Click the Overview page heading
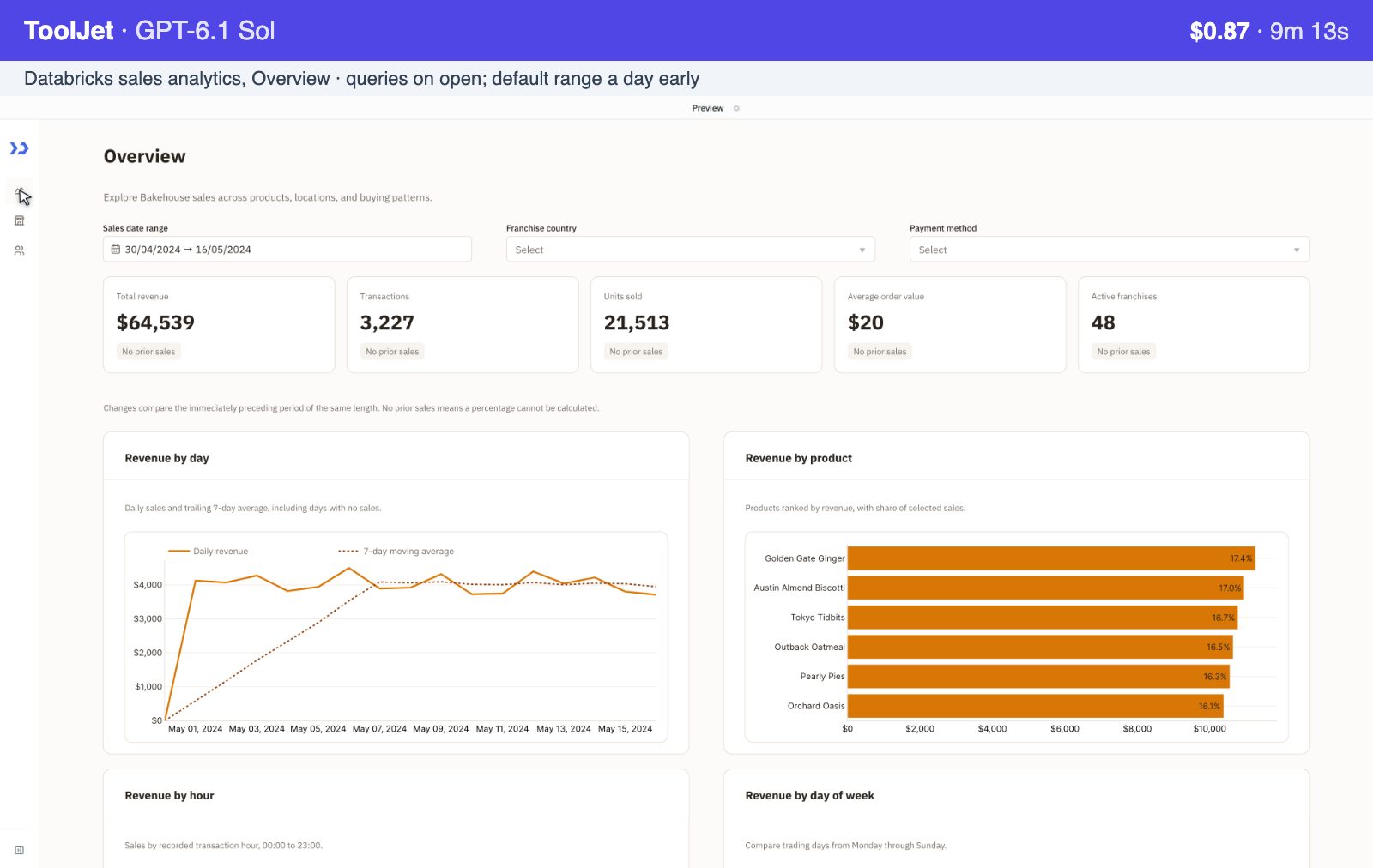Image resolution: width=1373 pixels, height=868 pixels. pos(144,156)
